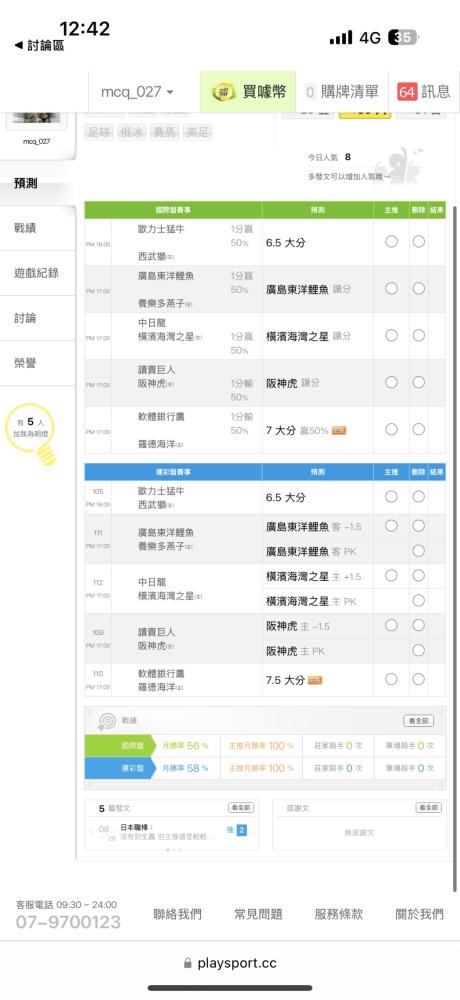The height and width of the screenshot is (1000, 460).
Task: Tap the yellow lightbulb follower icon
Action: click(x=32, y=433)
